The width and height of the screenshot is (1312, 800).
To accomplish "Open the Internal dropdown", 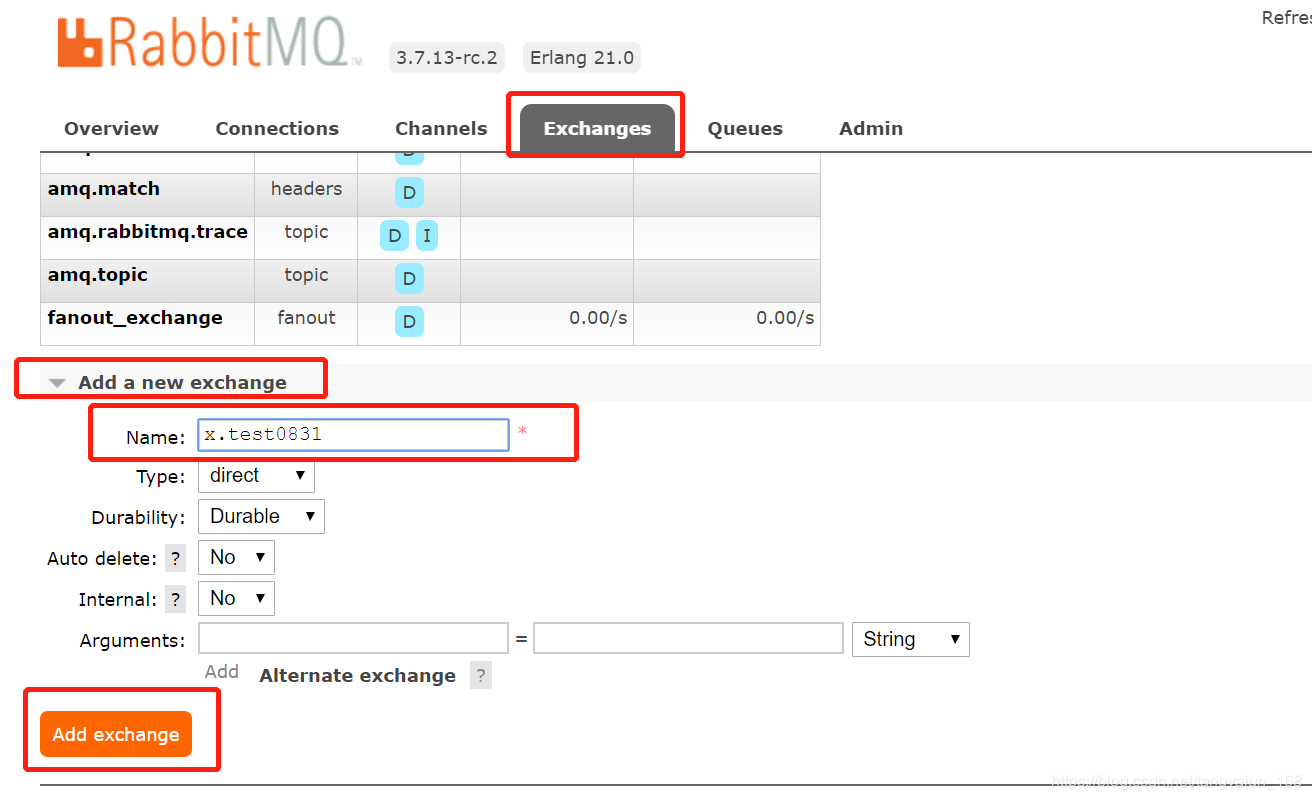I will [236, 599].
